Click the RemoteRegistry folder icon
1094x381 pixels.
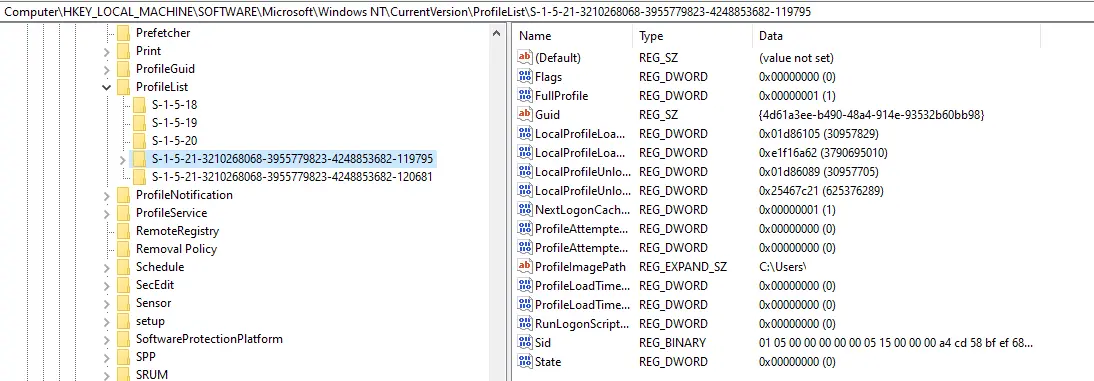tap(123, 231)
